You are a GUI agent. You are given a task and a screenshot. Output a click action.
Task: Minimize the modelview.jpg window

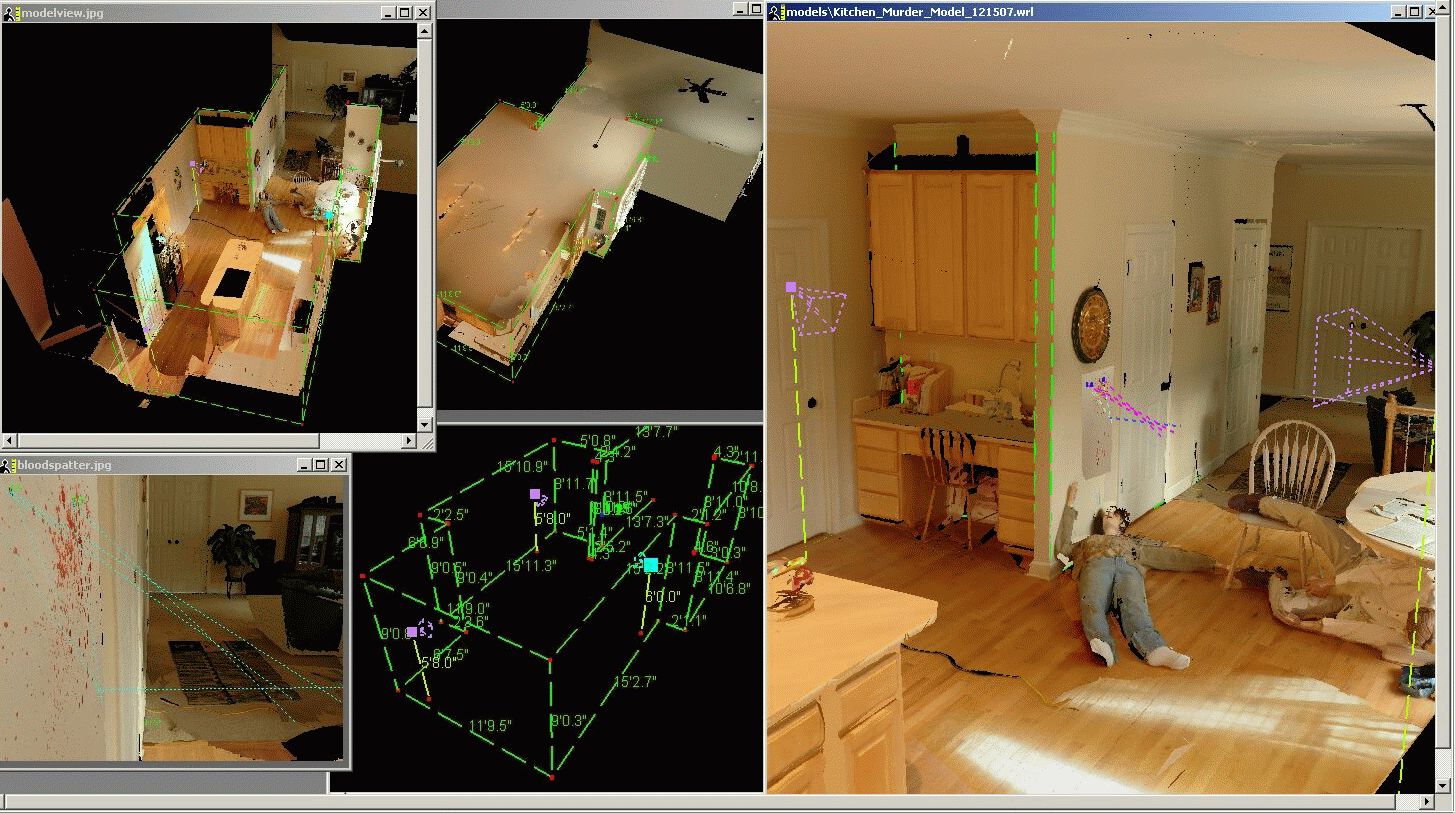[387, 12]
